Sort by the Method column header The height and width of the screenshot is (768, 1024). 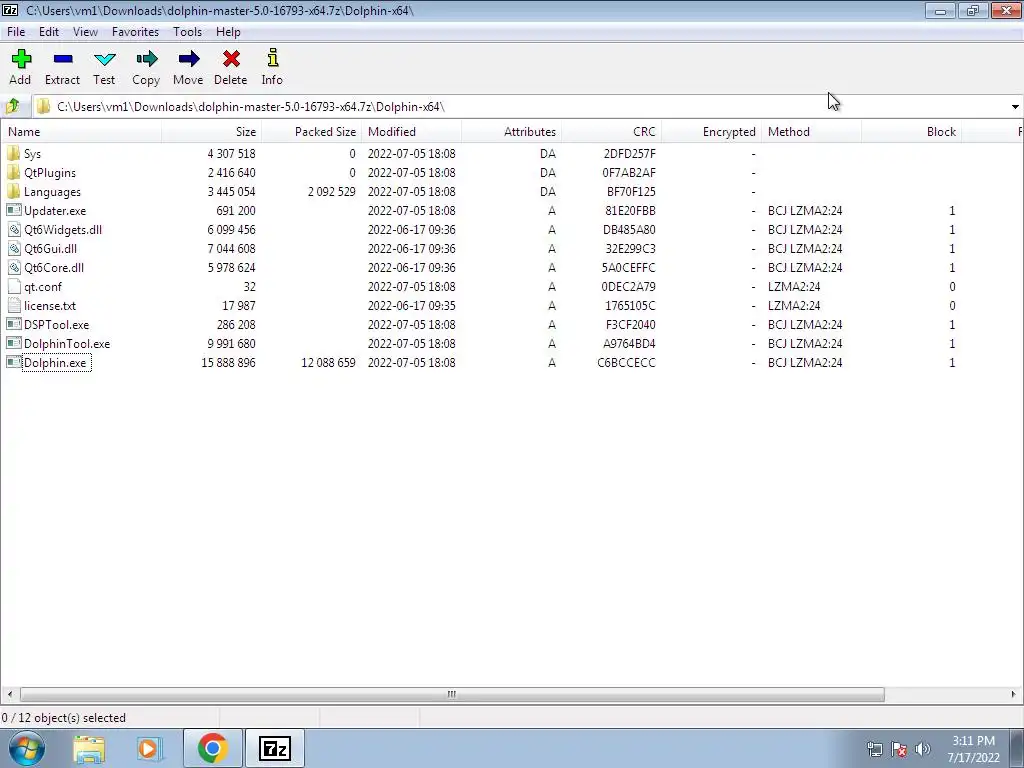(811, 131)
